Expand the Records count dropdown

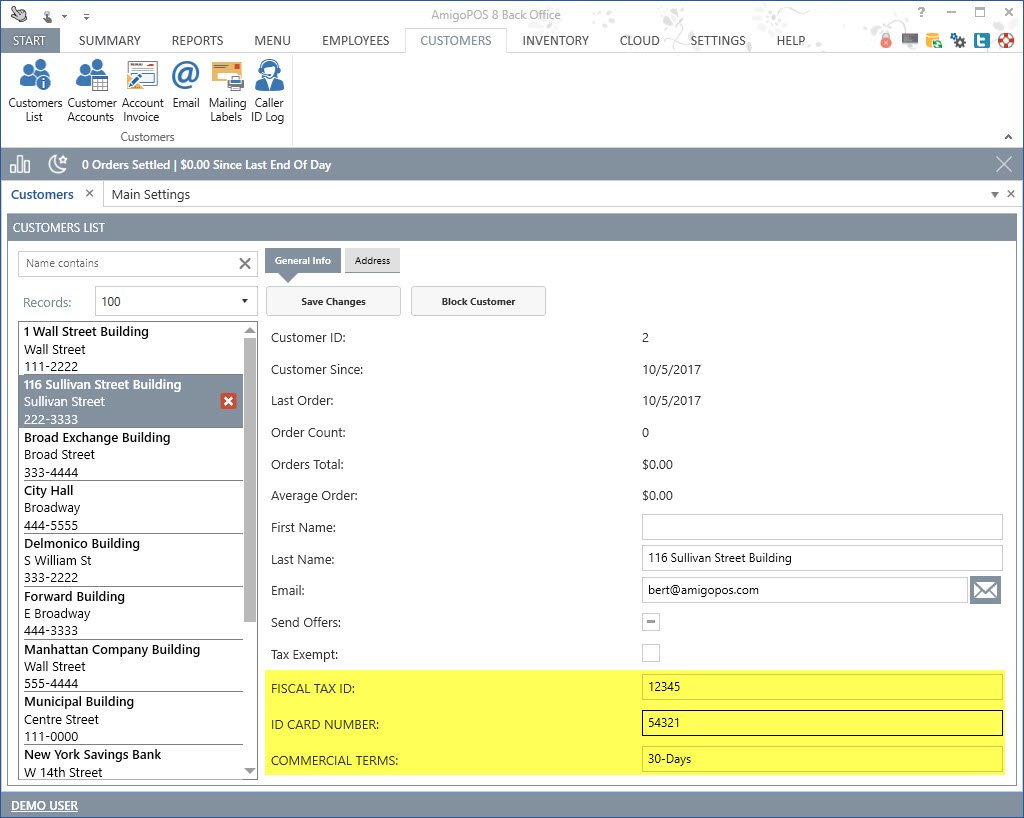(x=245, y=302)
